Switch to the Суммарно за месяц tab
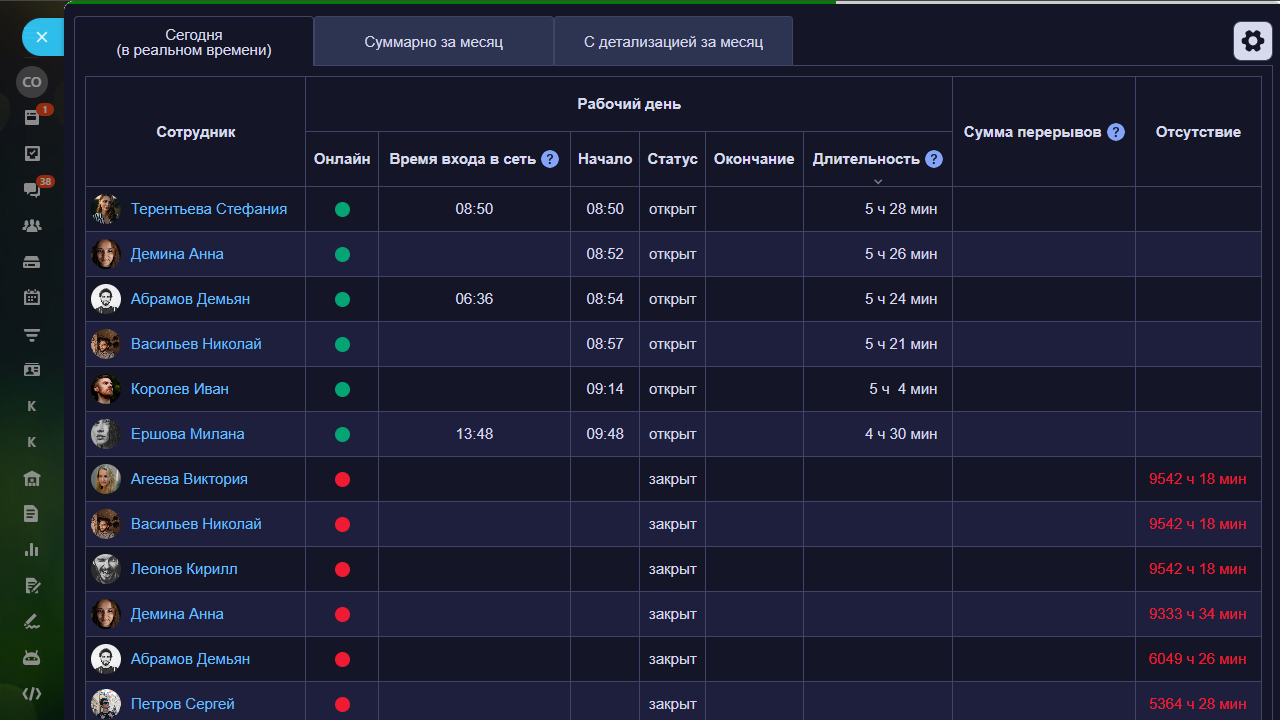This screenshot has width=1280, height=720. (433, 42)
